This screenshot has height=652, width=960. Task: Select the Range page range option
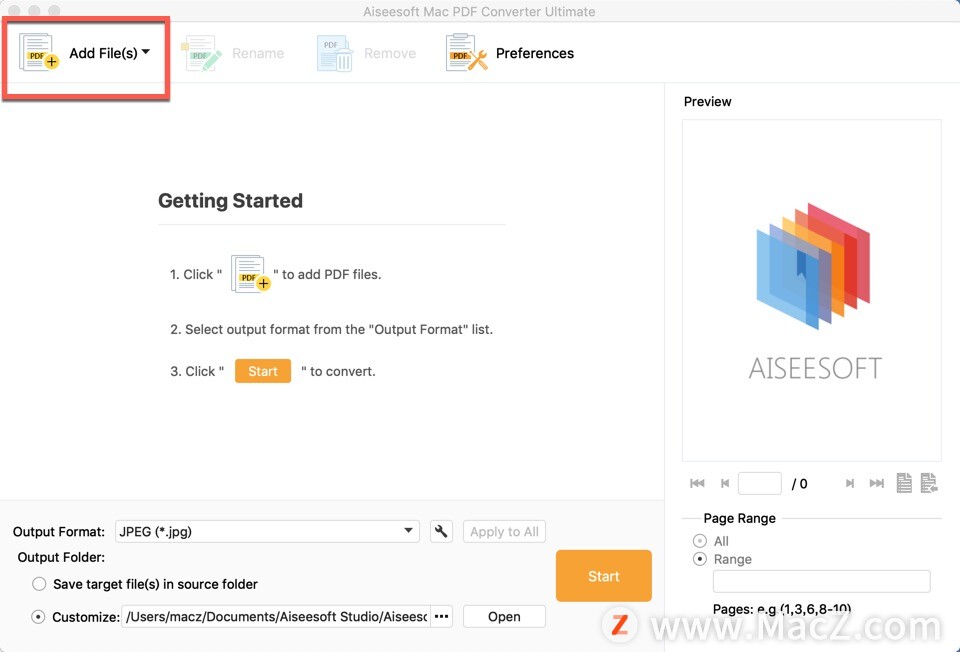coord(700,559)
